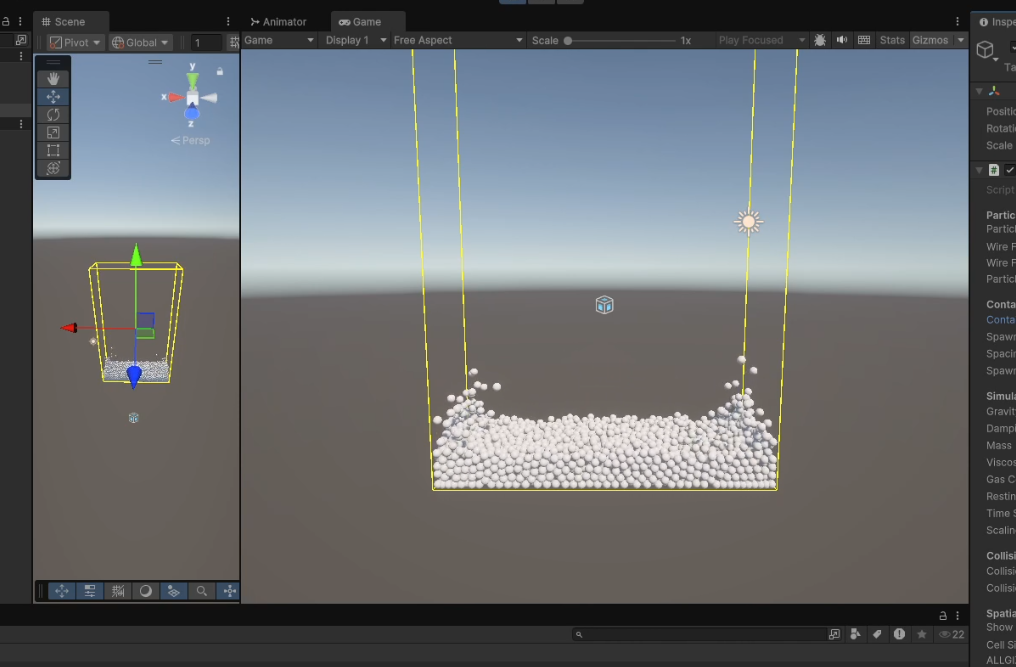Open the Display 1 dropdown
The height and width of the screenshot is (667, 1016).
point(356,40)
